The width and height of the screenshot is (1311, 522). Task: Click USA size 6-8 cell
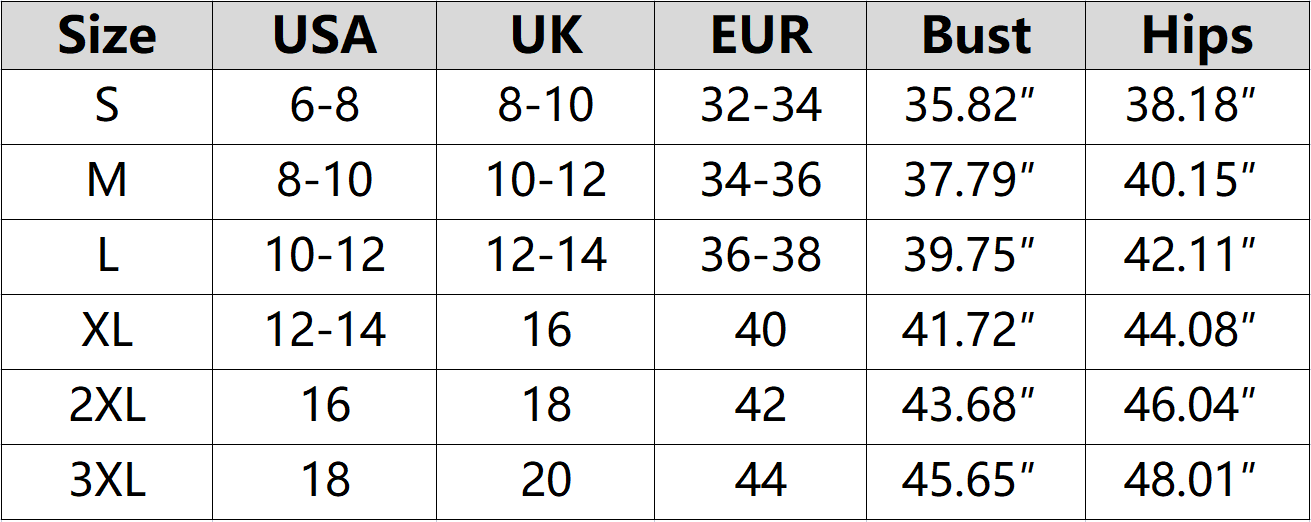[x=324, y=106]
